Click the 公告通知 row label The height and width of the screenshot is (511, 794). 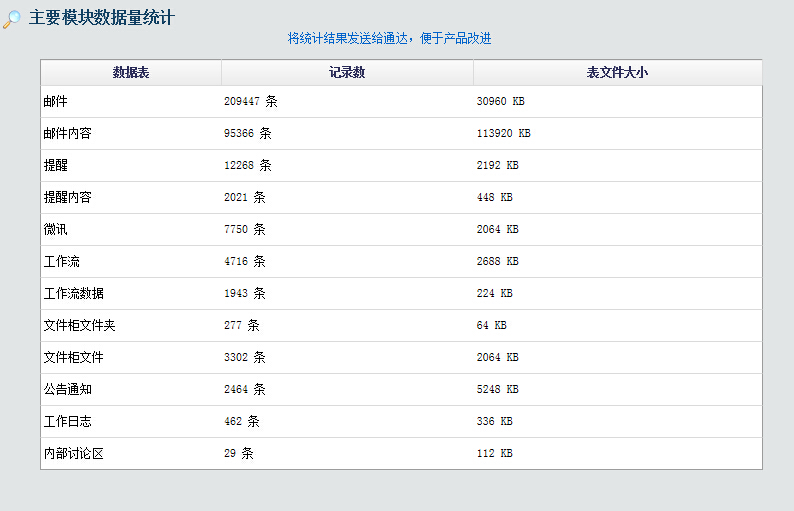point(68,390)
